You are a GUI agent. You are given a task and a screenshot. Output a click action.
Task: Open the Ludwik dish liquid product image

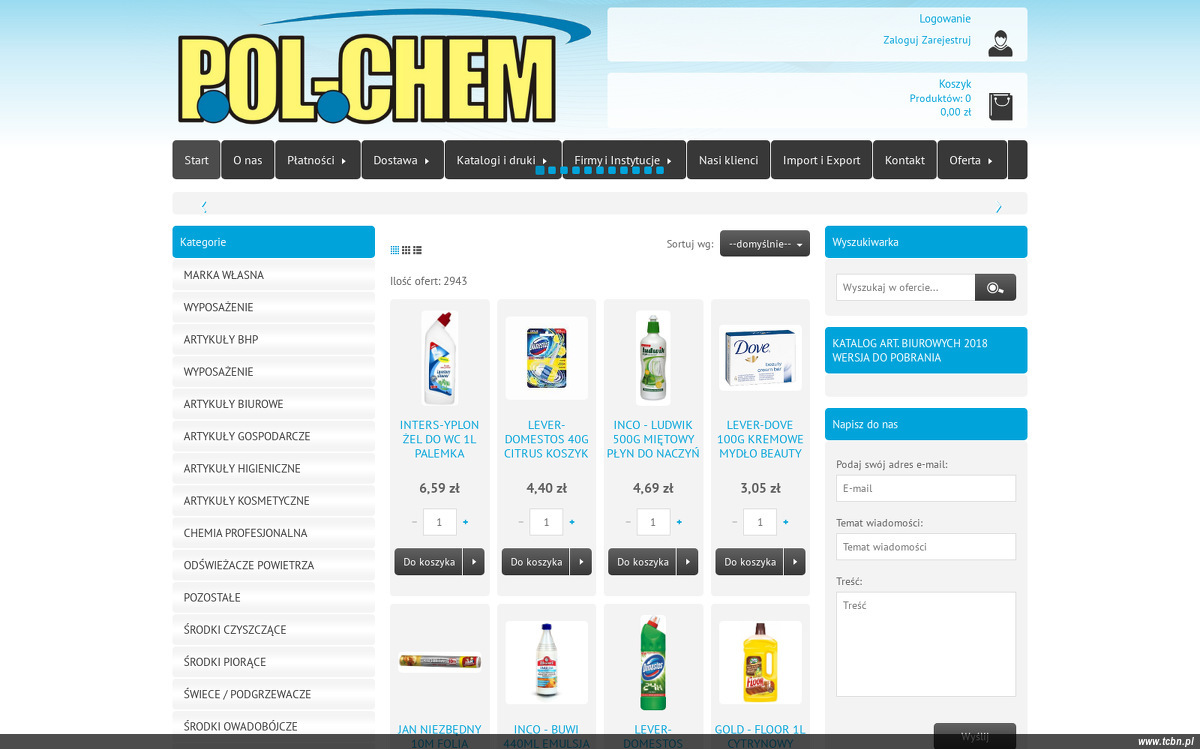pyautogui.click(x=653, y=357)
